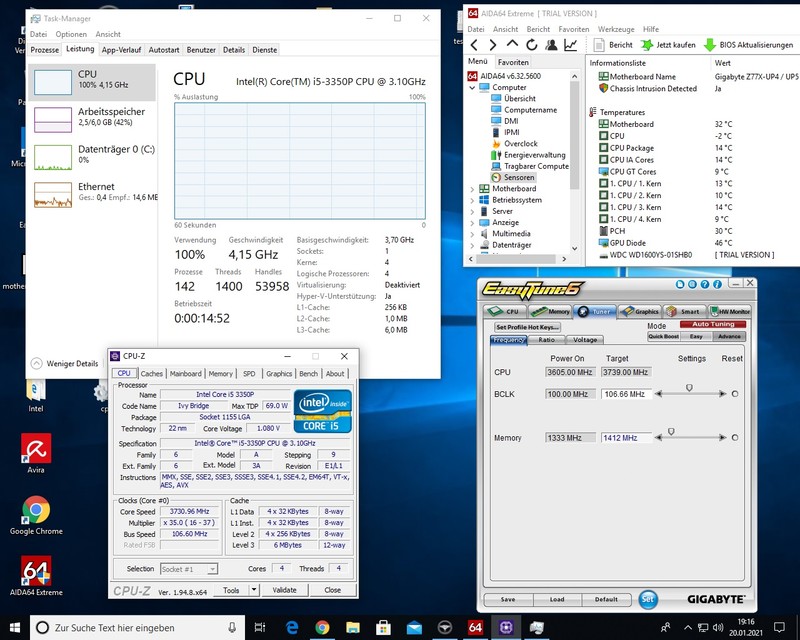The height and width of the screenshot is (640, 800).
Task: Switch to Prozesse tab in Task Manager
Action: pos(45,50)
